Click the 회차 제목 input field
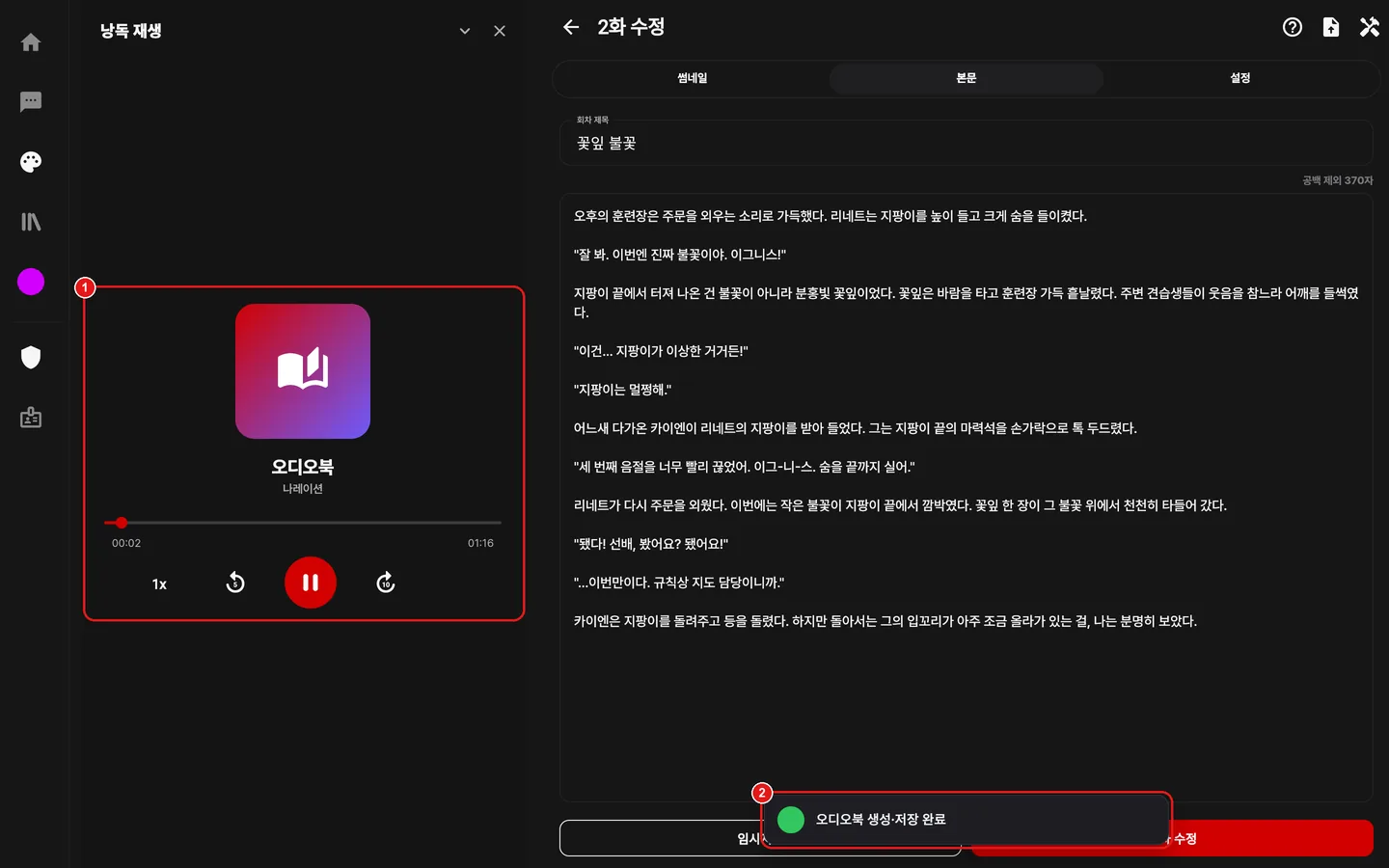 pyautogui.click(x=967, y=143)
